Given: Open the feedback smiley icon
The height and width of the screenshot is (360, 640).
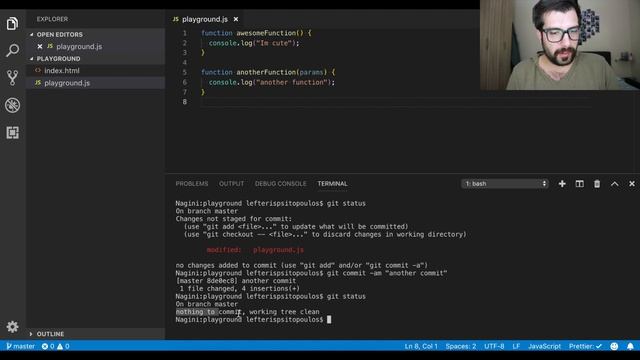Looking at the screenshot, I should click(x=614, y=346).
